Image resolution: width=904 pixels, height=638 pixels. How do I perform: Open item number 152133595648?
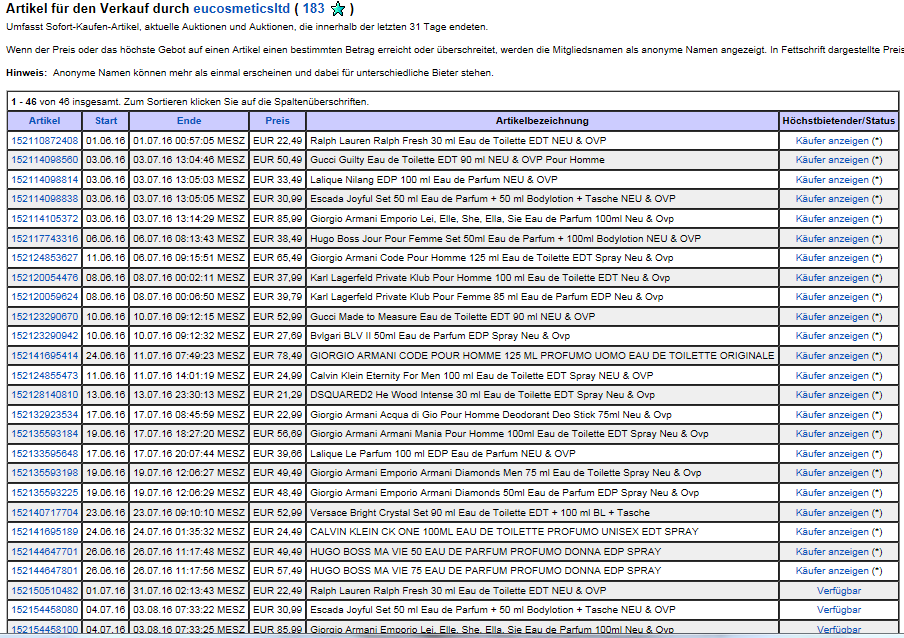click(x=45, y=454)
